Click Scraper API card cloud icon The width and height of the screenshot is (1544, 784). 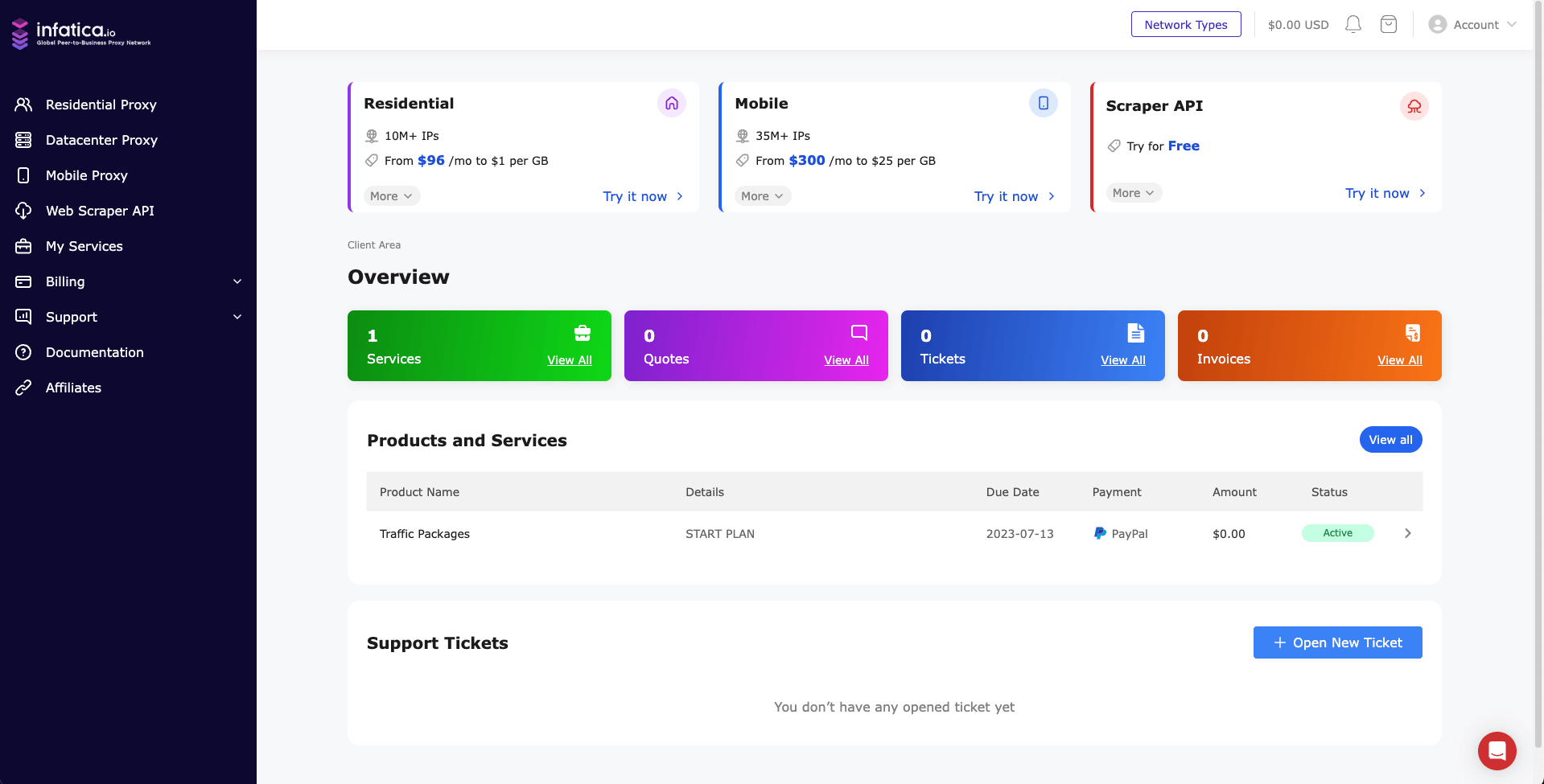click(x=1414, y=106)
